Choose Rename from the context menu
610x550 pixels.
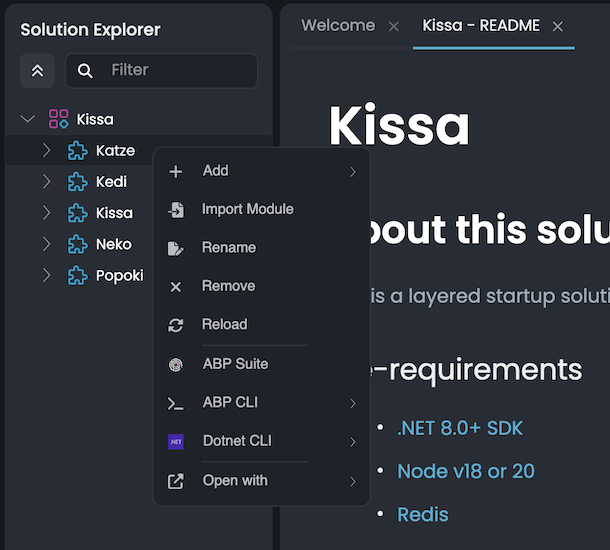pos(228,248)
